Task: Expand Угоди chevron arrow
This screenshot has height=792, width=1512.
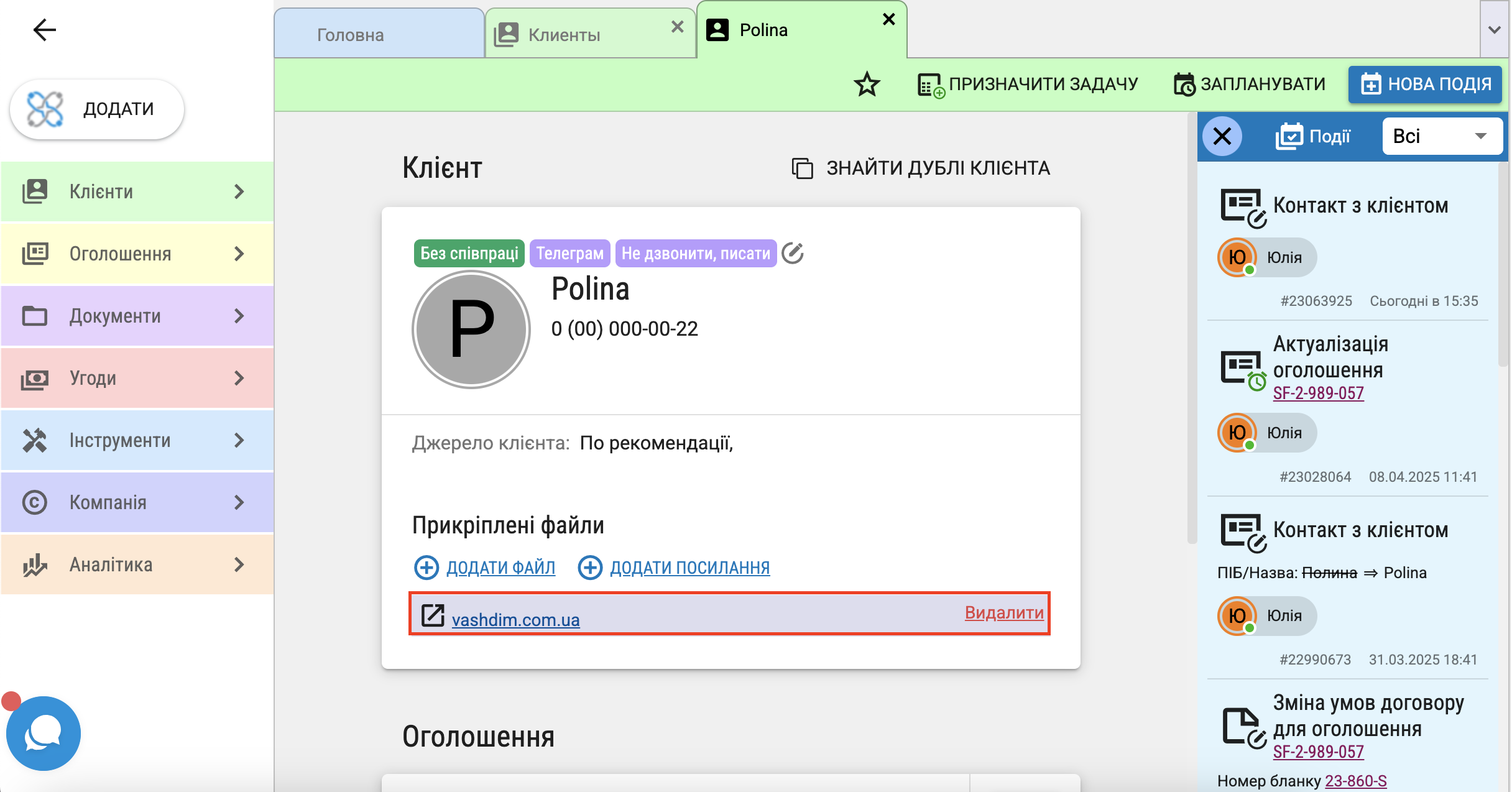Action: click(x=239, y=378)
